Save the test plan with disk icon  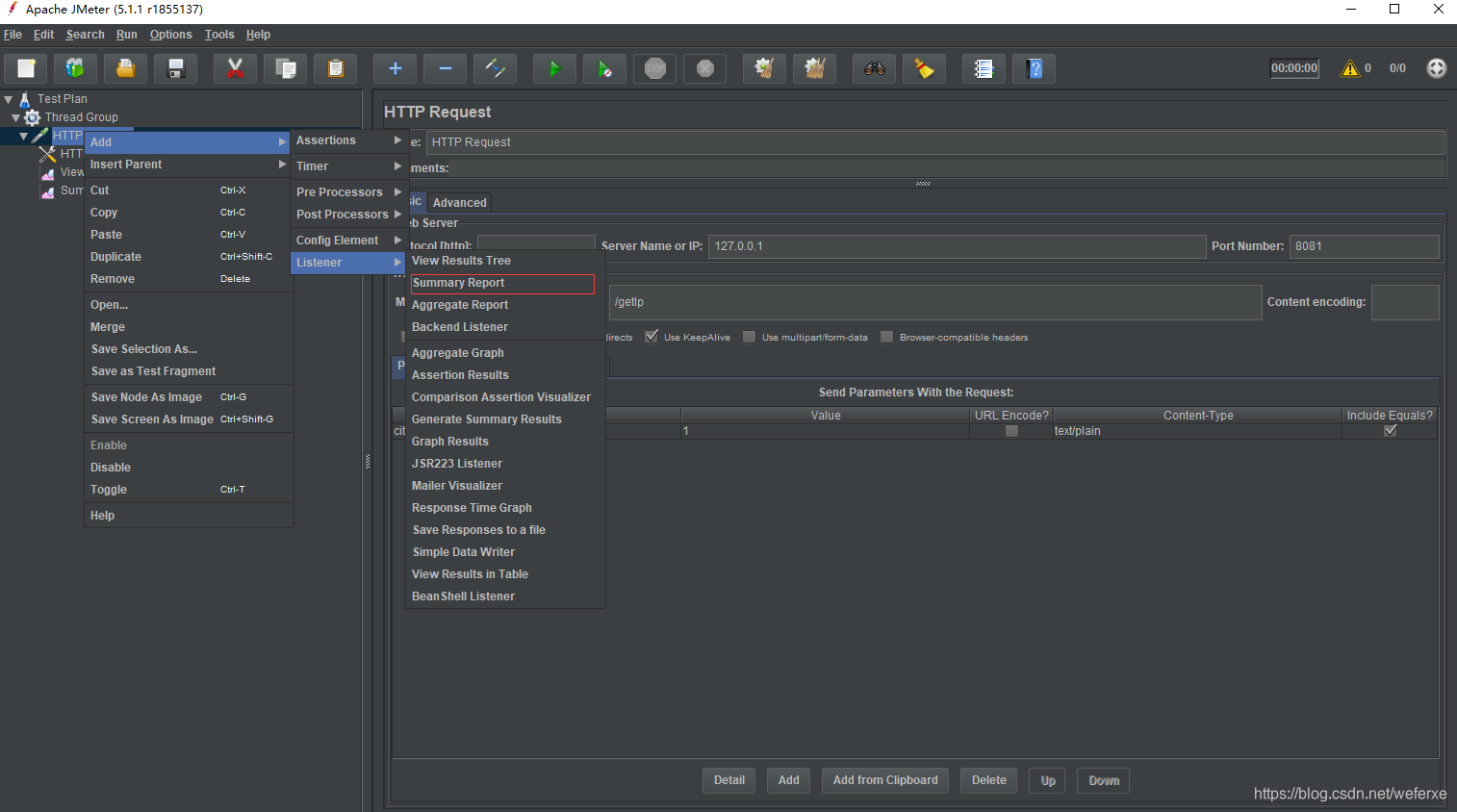[x=176, y=68]
